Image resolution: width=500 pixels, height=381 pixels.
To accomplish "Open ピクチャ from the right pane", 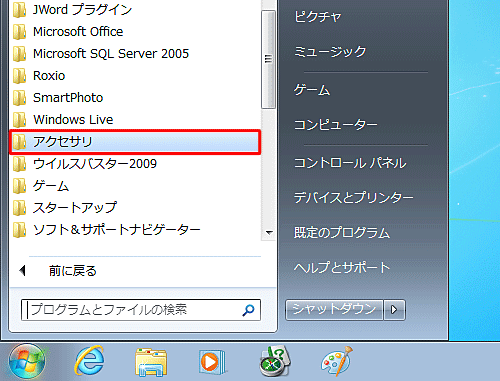I will (318, 17).
